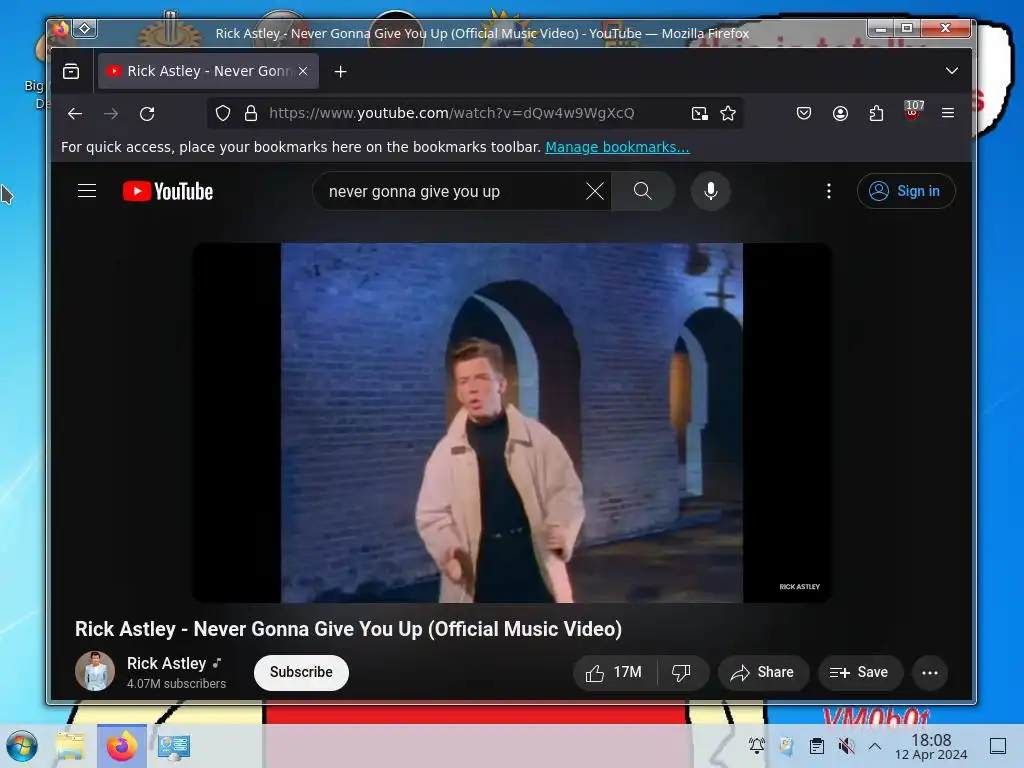The image size is (1024, 768).
Task: Open system settings taskbar icon
Action: [x=173, y=746]
